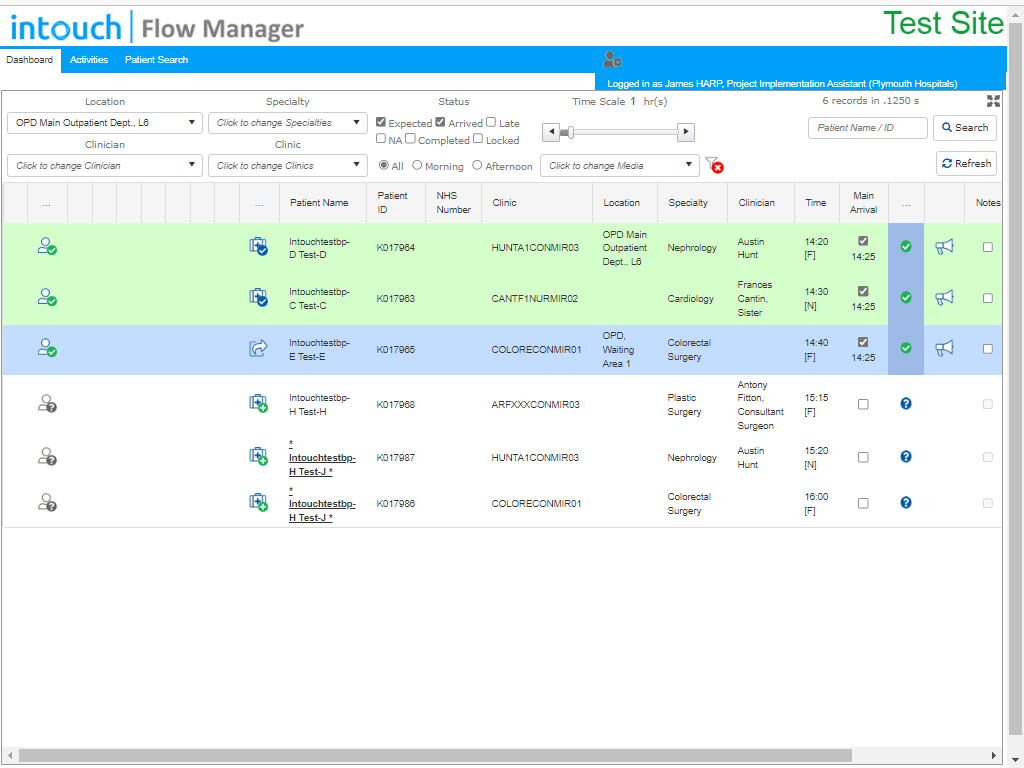
Task: Click the horizontal scrollbar thumb
Action: click(x=435, y=756)
